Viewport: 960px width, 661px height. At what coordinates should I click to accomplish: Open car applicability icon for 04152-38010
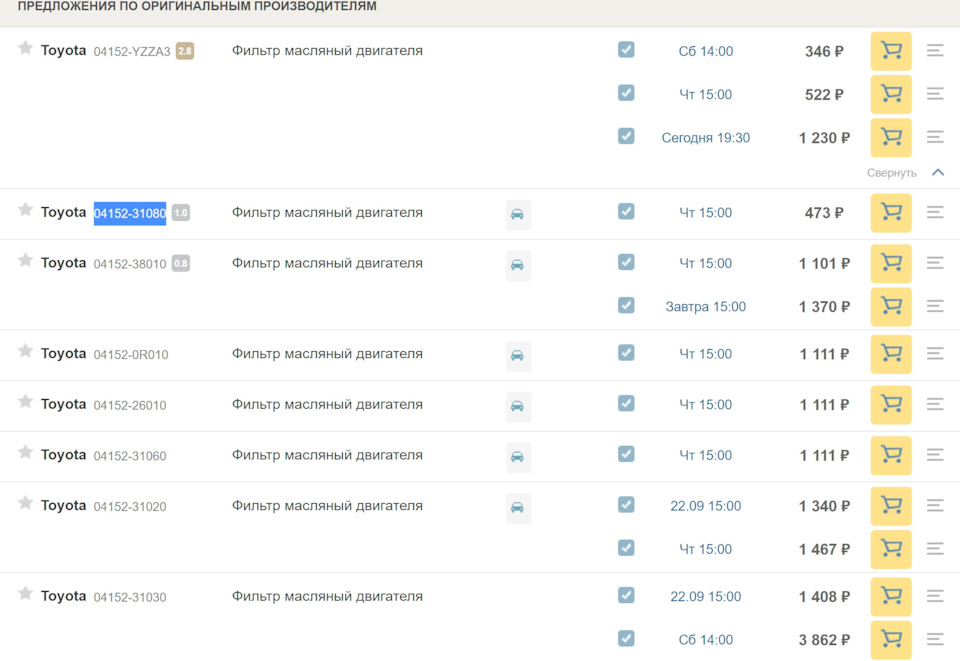coord(518,265)
